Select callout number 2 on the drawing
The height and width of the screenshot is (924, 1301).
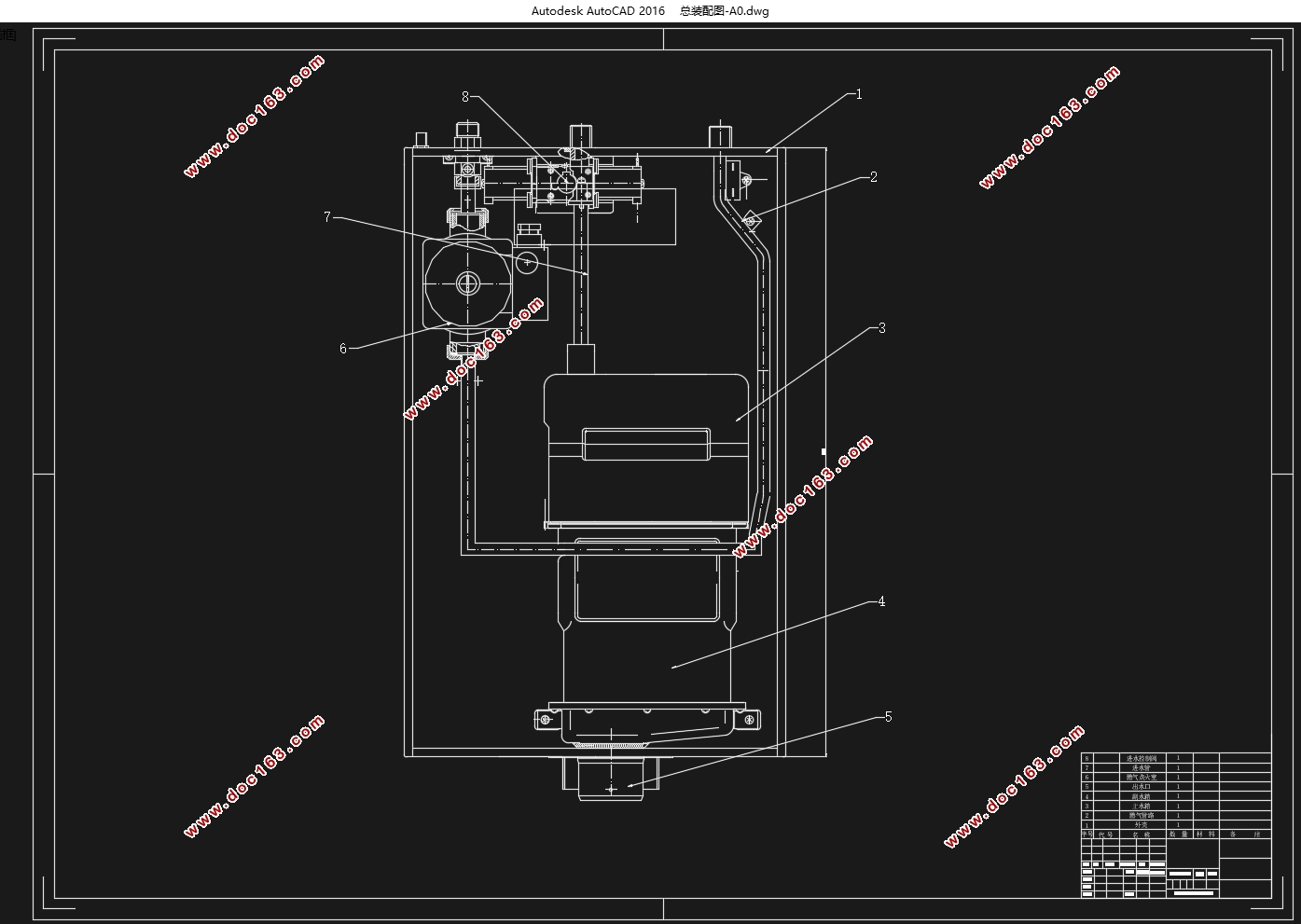[874, 176]
